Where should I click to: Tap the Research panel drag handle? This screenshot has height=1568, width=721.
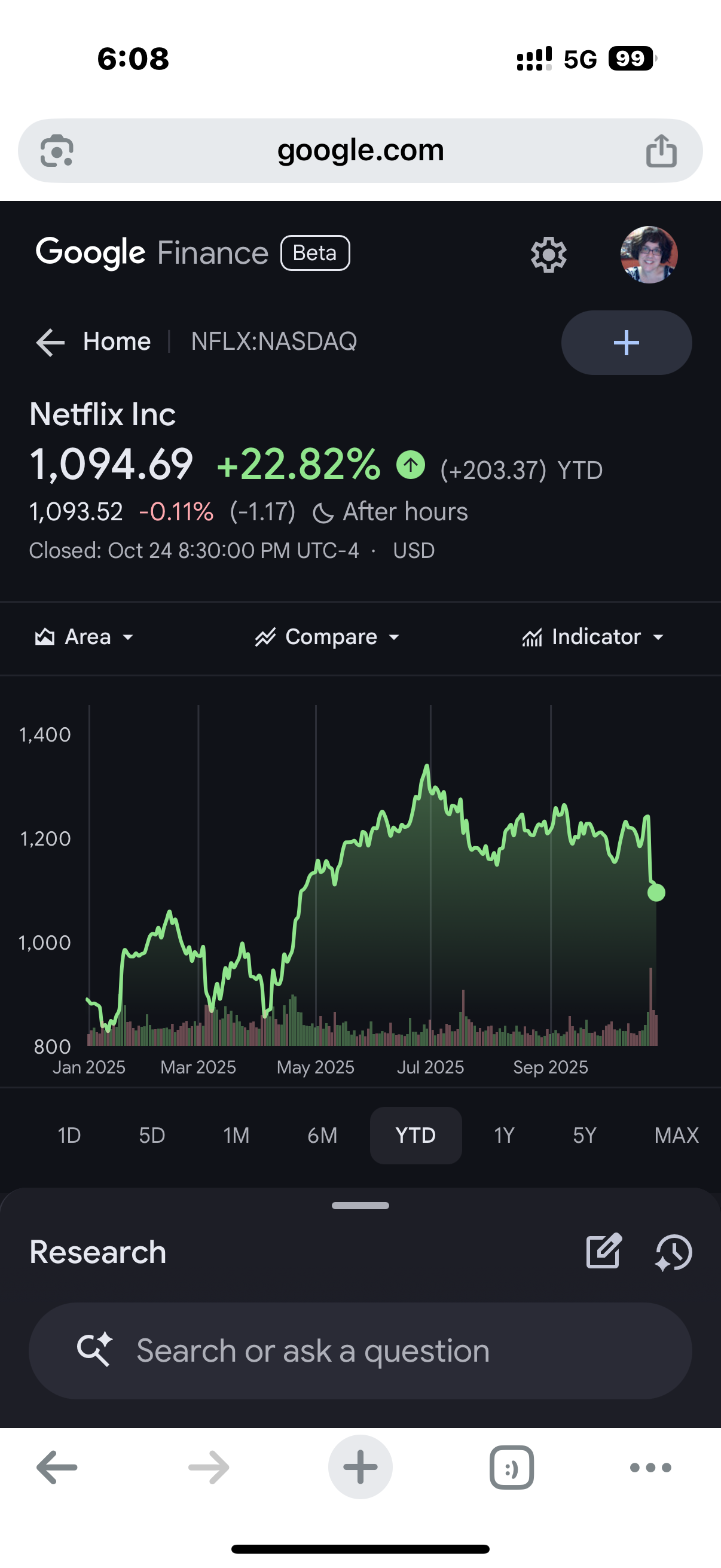click(x=360, y=1205)
